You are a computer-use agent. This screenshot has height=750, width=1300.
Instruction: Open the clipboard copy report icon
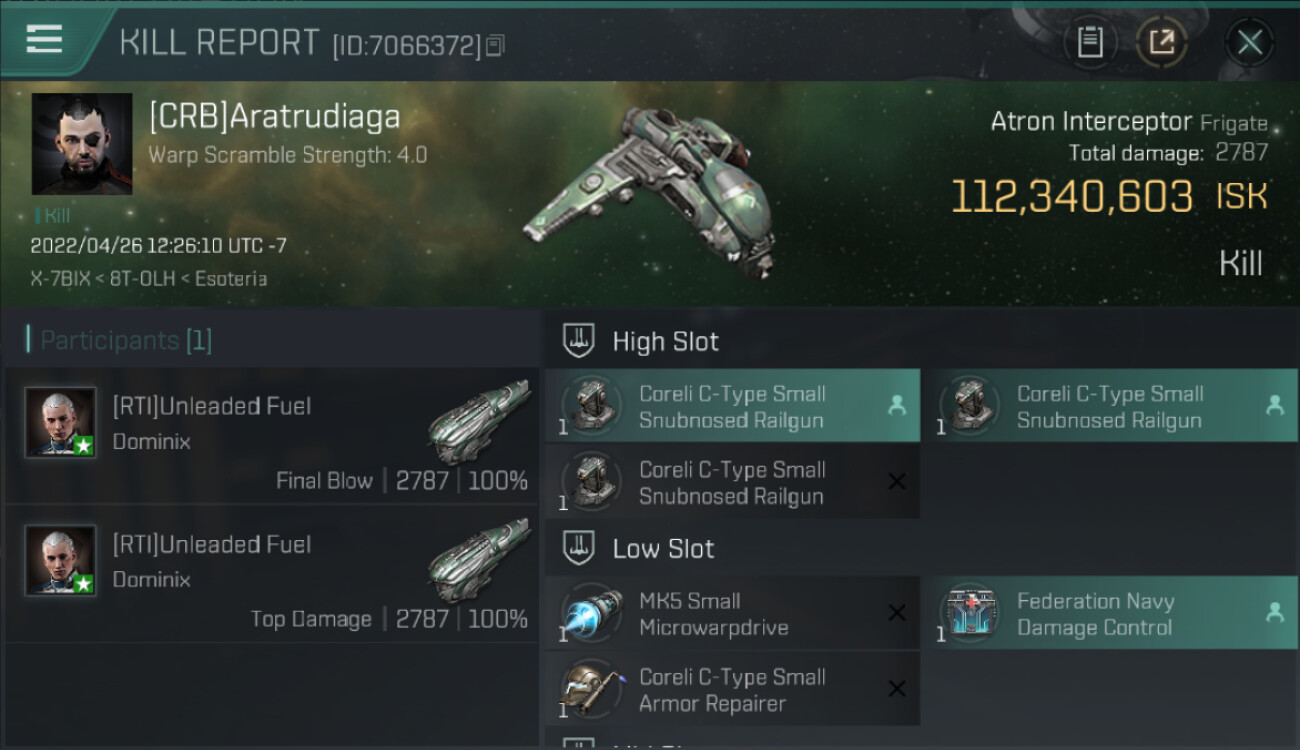click(1090, 42)
